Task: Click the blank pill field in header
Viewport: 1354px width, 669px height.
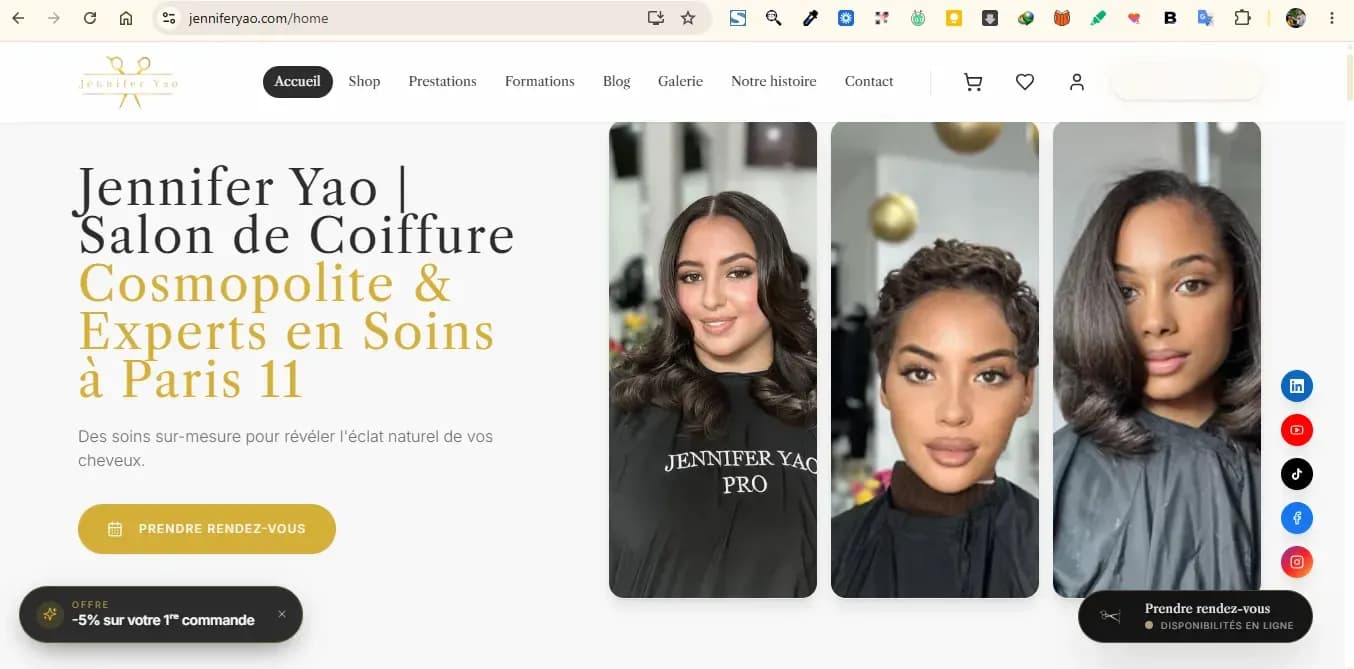Action: [1187, 83]
